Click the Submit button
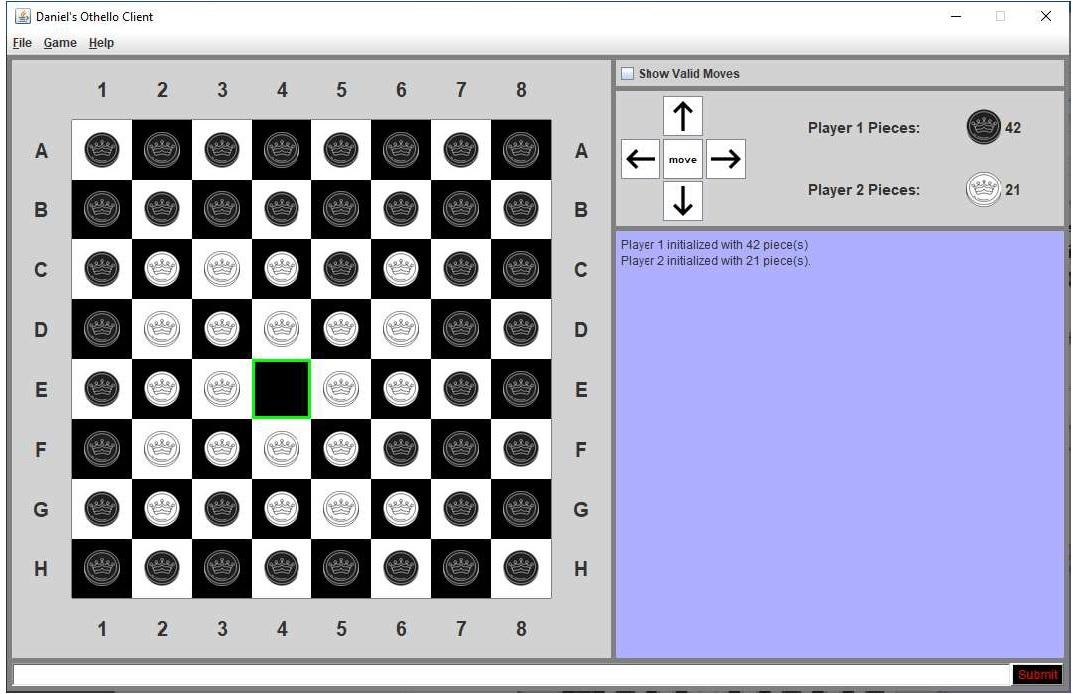The width and height of the screenshot is (1073, 694). click(1036, 674)
